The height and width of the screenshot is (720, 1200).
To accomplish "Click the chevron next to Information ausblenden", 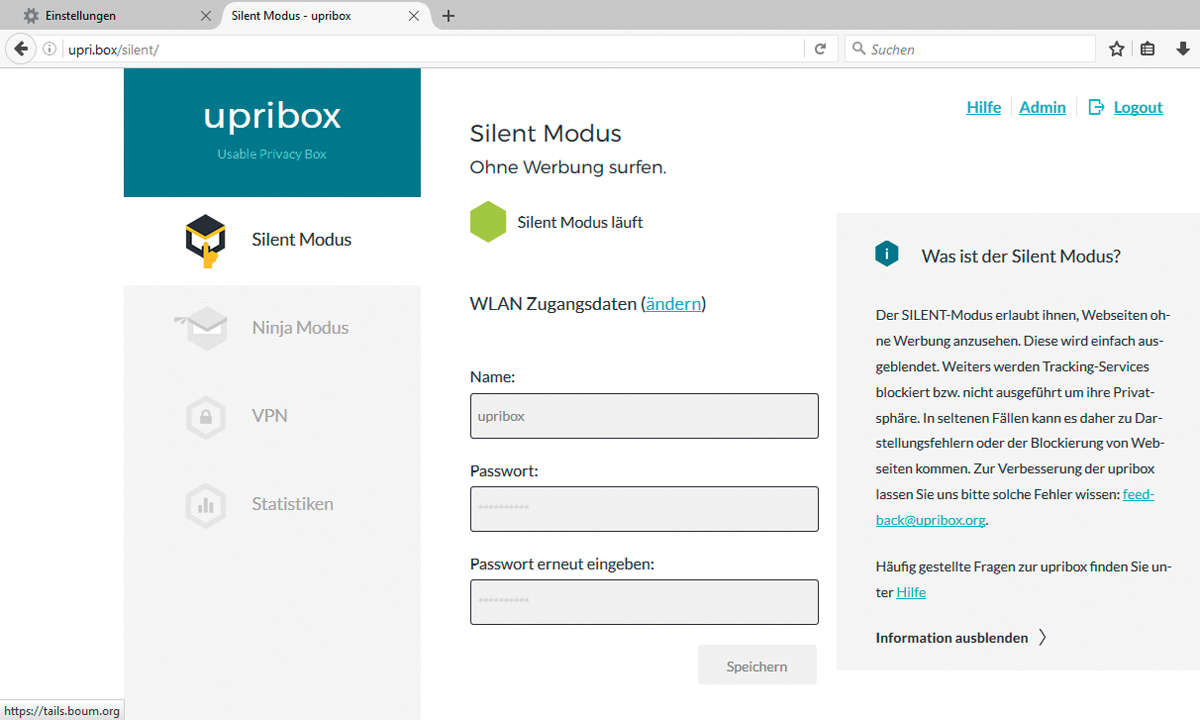I will pos(1042,637).
